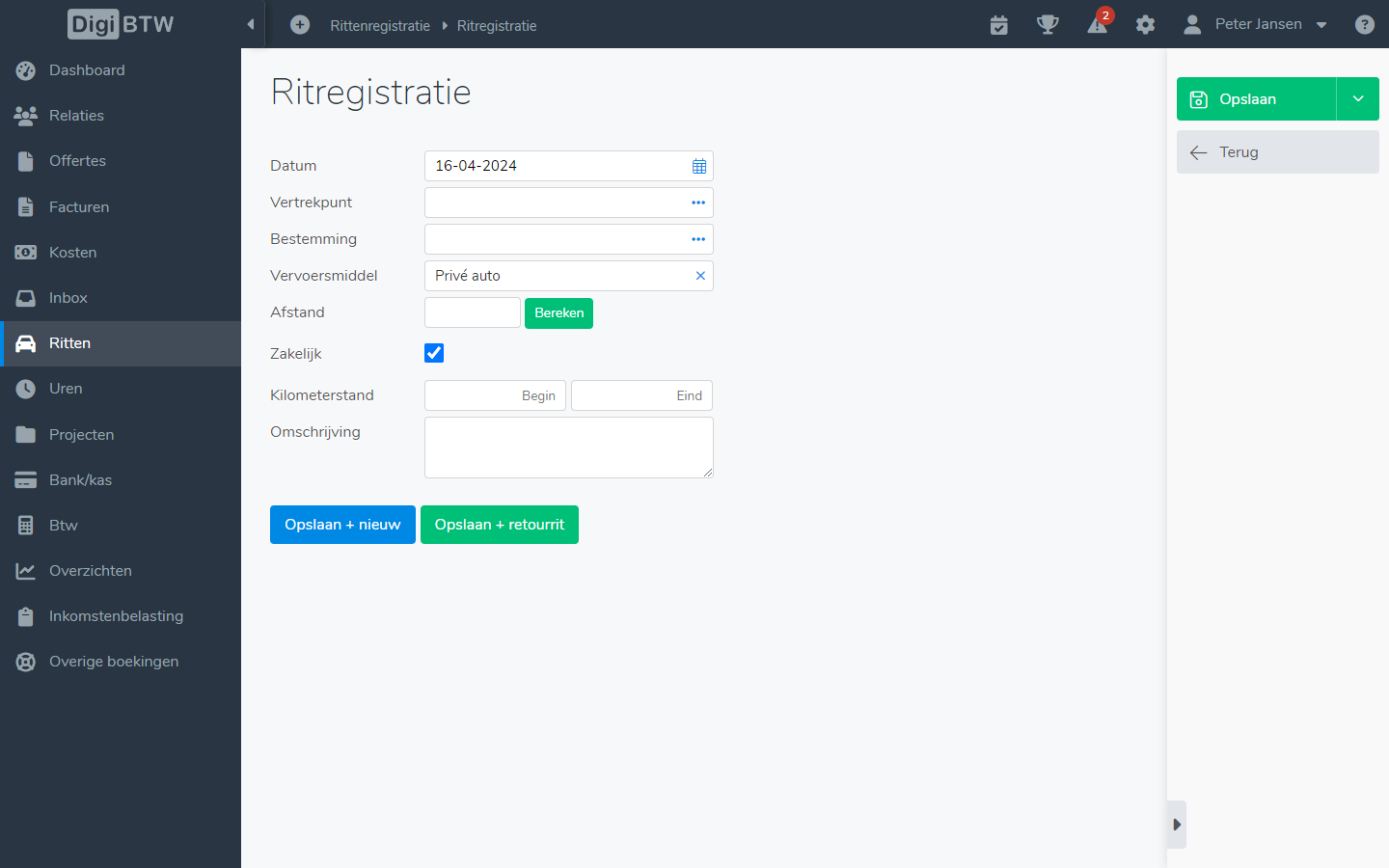Expand Opslaan dropdown chevron
This screenshot has width=1389, height=868.
(1358, 99)
